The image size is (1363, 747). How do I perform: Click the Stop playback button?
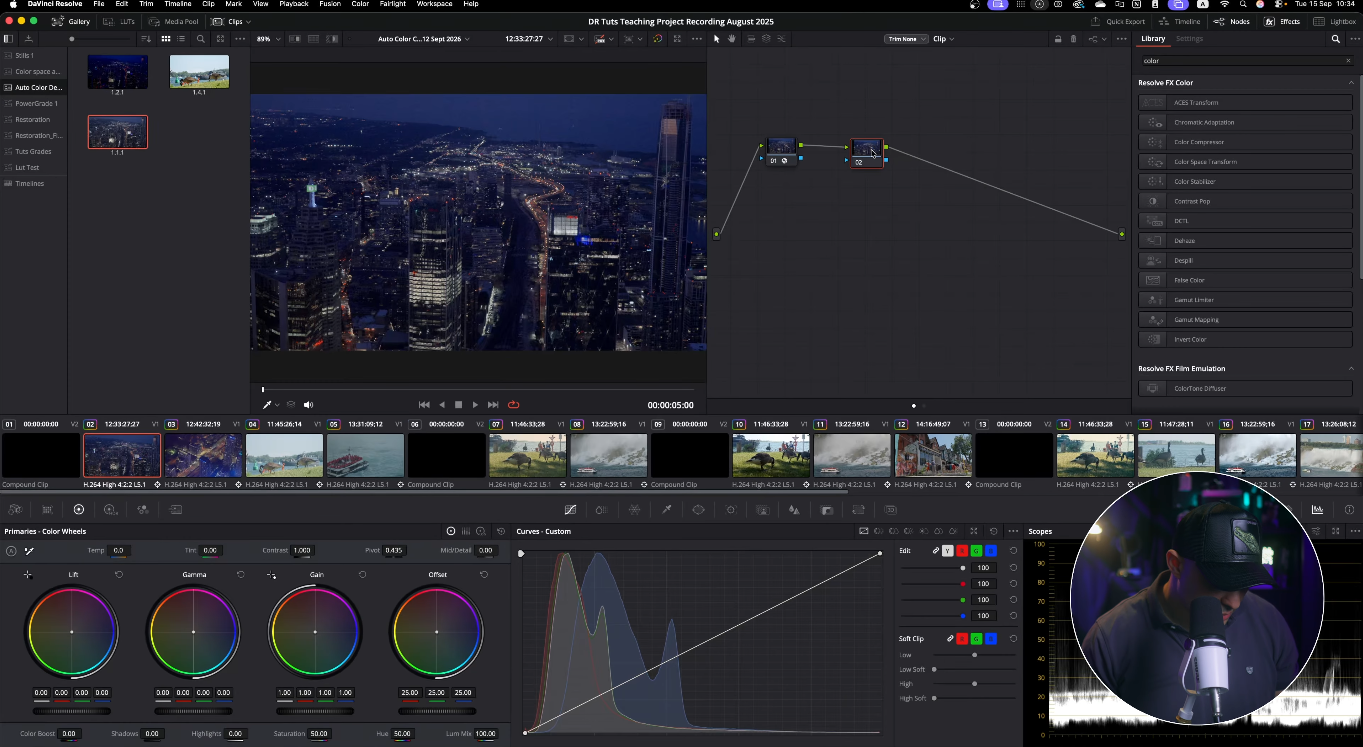458,404
